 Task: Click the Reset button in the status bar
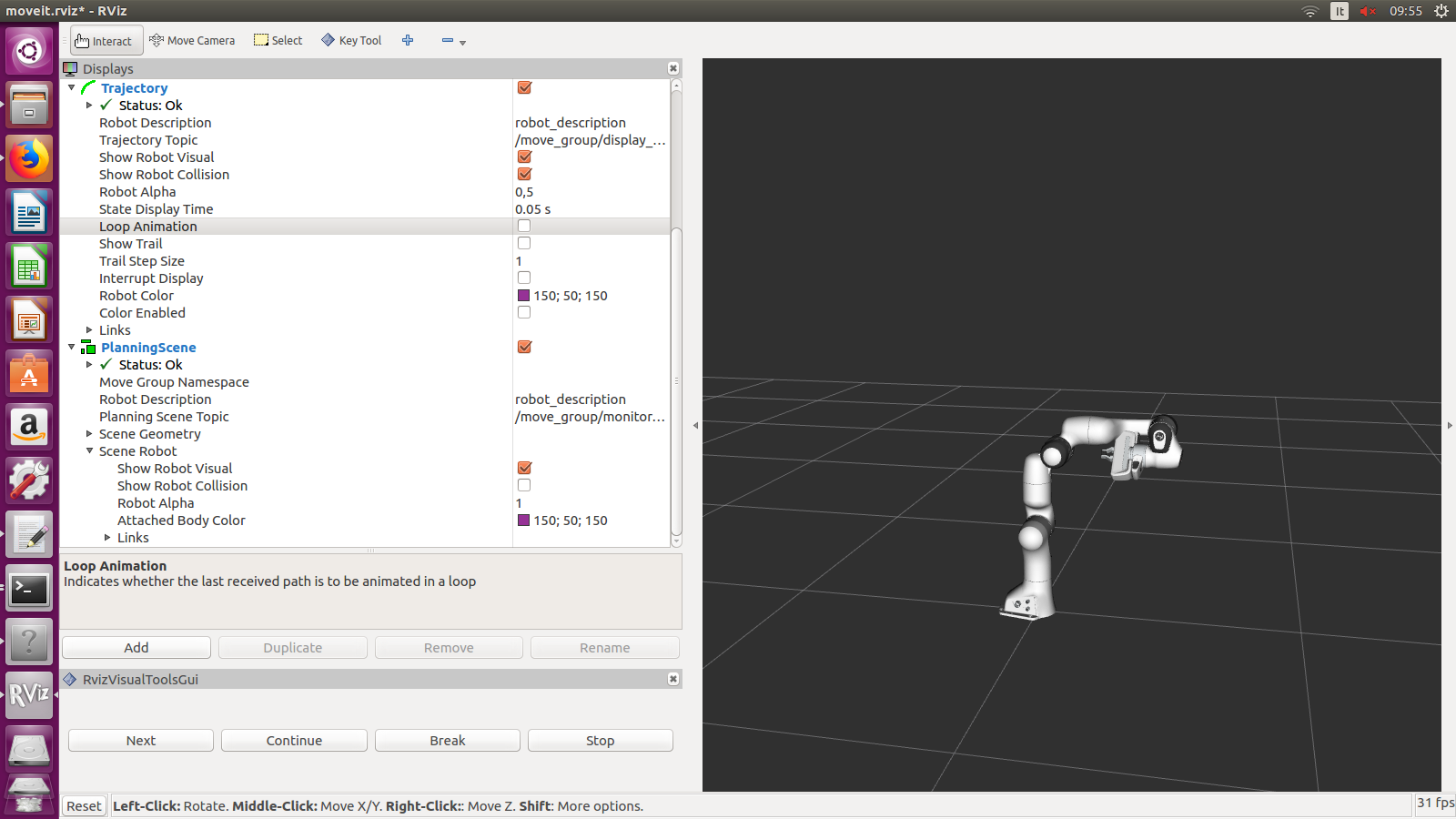[83, 805]
